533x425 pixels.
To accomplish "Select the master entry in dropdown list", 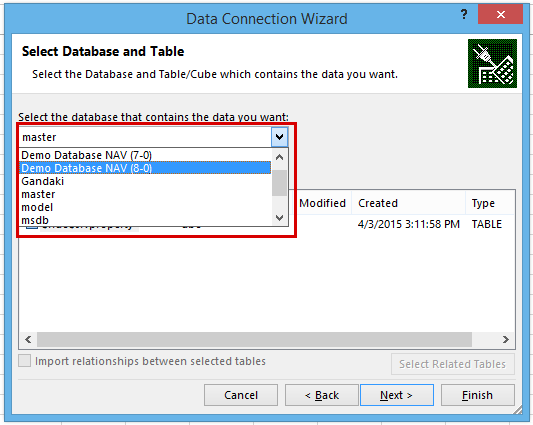I will pos(145,194).
